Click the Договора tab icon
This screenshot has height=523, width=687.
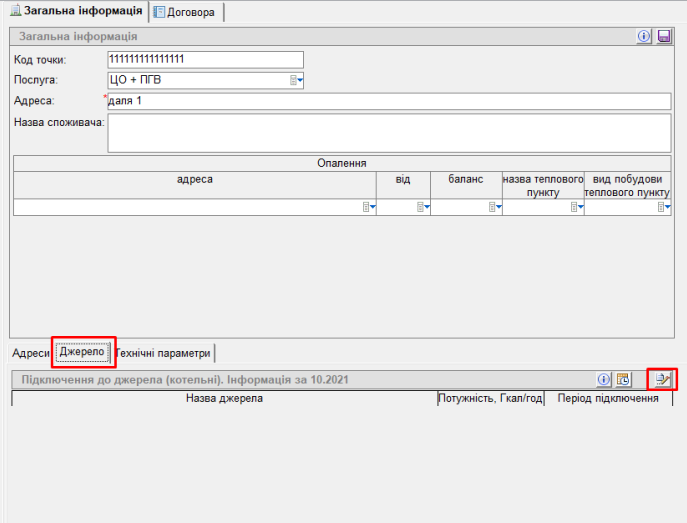point(160,12)
